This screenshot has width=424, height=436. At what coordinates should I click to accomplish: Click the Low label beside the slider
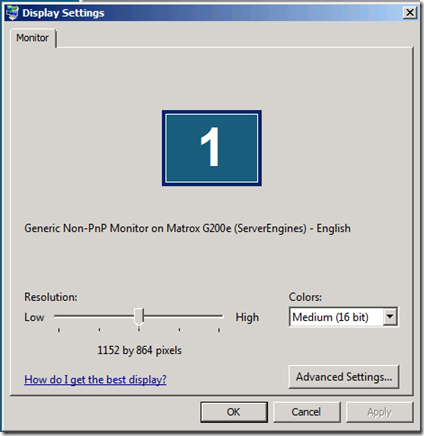point(34,317)
